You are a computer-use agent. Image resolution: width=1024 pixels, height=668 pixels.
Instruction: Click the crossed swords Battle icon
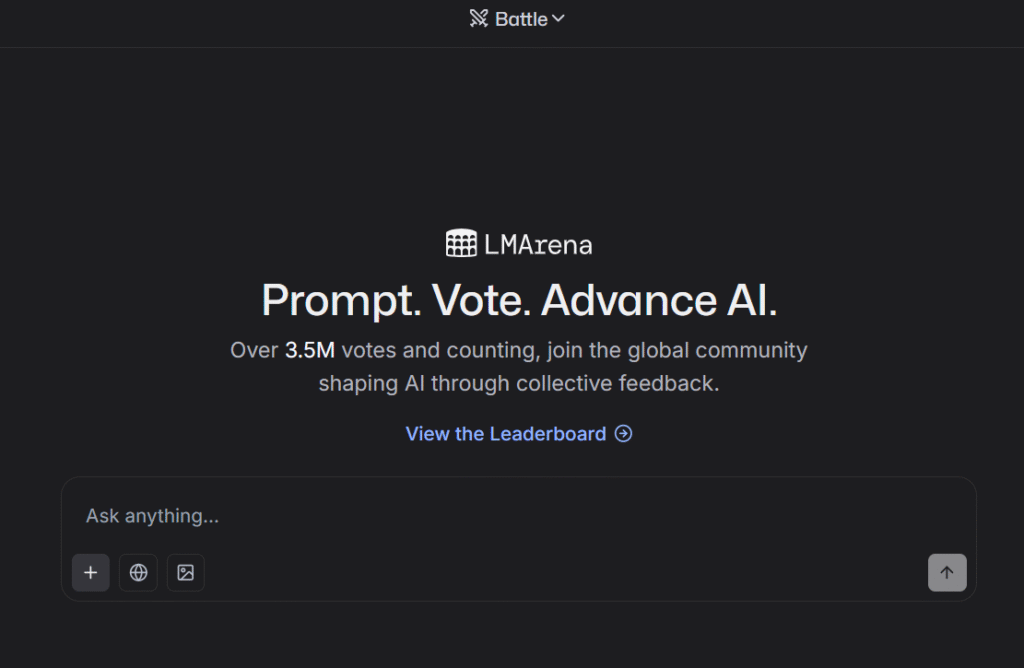point(479,18)
